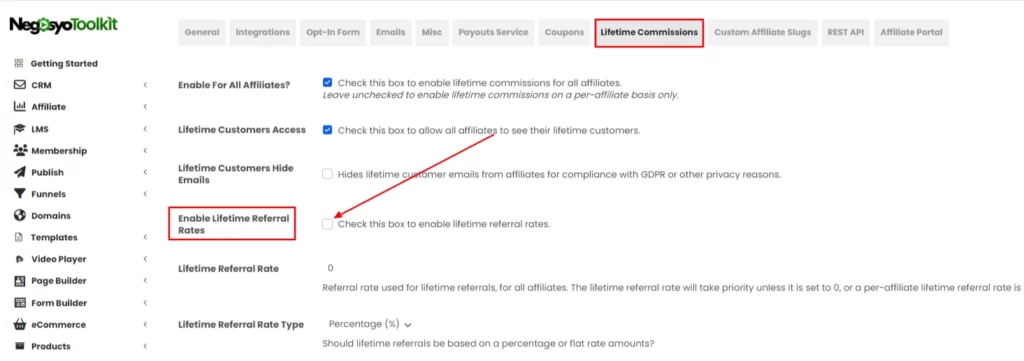Click the CRM envelope icon
The width and height of the screenshot is (1024, 361).
(x=19, y=85)
